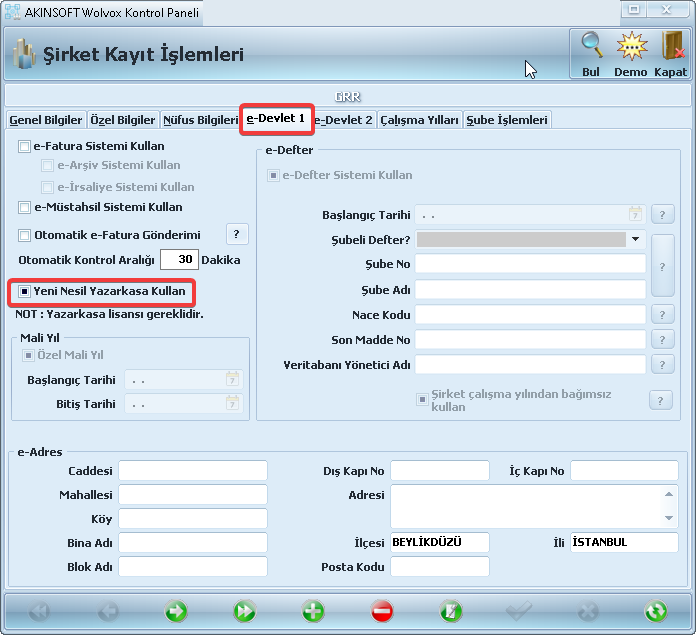Viewport: 696px width, 635px height.
Task: Click the Dış Kapı No field
Action: [x=440, y=470]
